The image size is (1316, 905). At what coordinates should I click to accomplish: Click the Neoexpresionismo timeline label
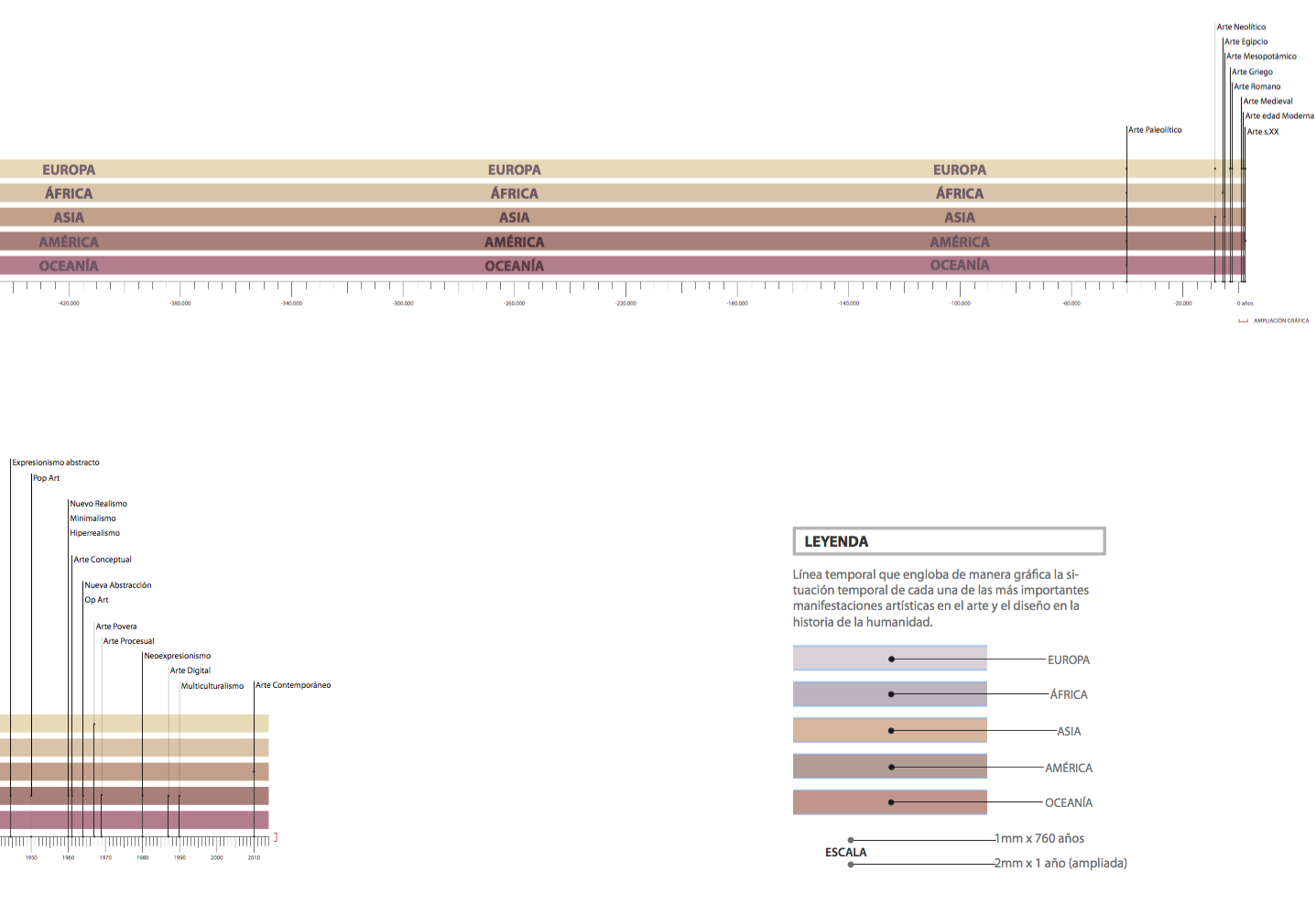click(x=178, y=656)
